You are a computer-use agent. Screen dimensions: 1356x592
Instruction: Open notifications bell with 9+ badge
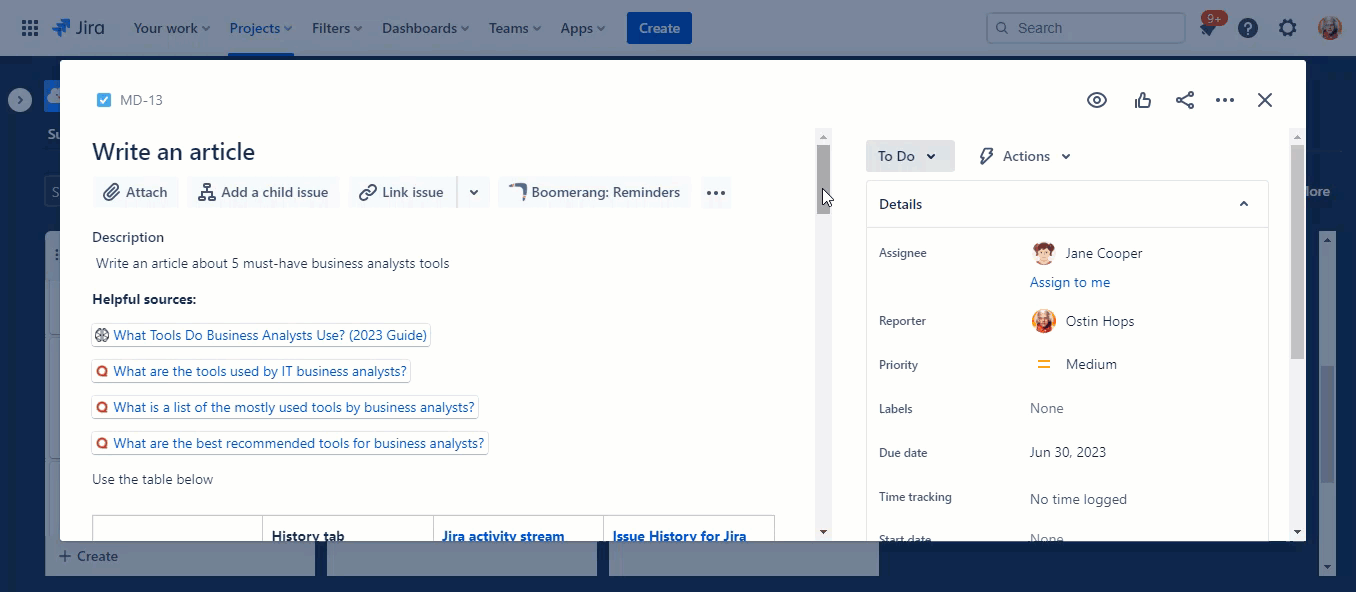pyautogui.click(x=1209, y=27)
